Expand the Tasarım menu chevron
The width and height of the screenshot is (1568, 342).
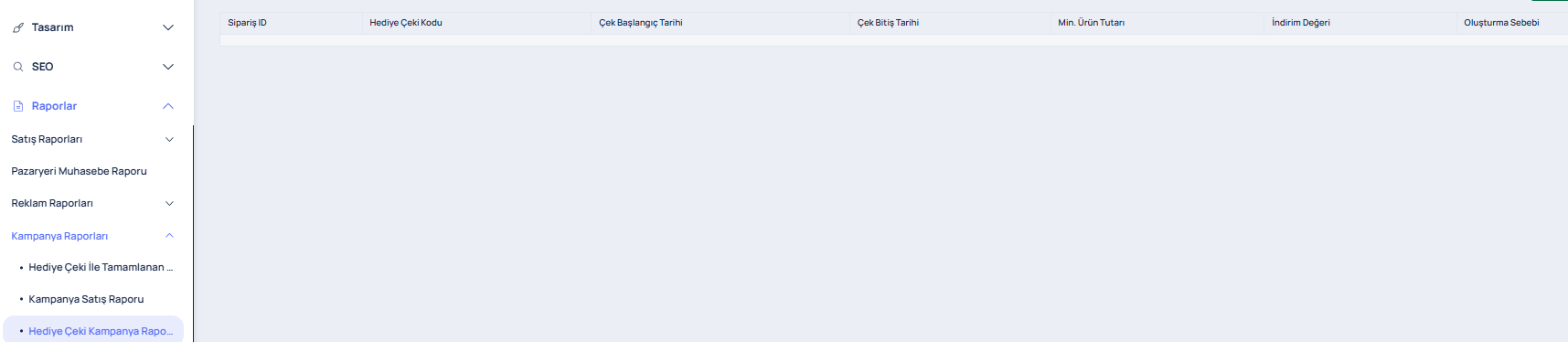168,27
